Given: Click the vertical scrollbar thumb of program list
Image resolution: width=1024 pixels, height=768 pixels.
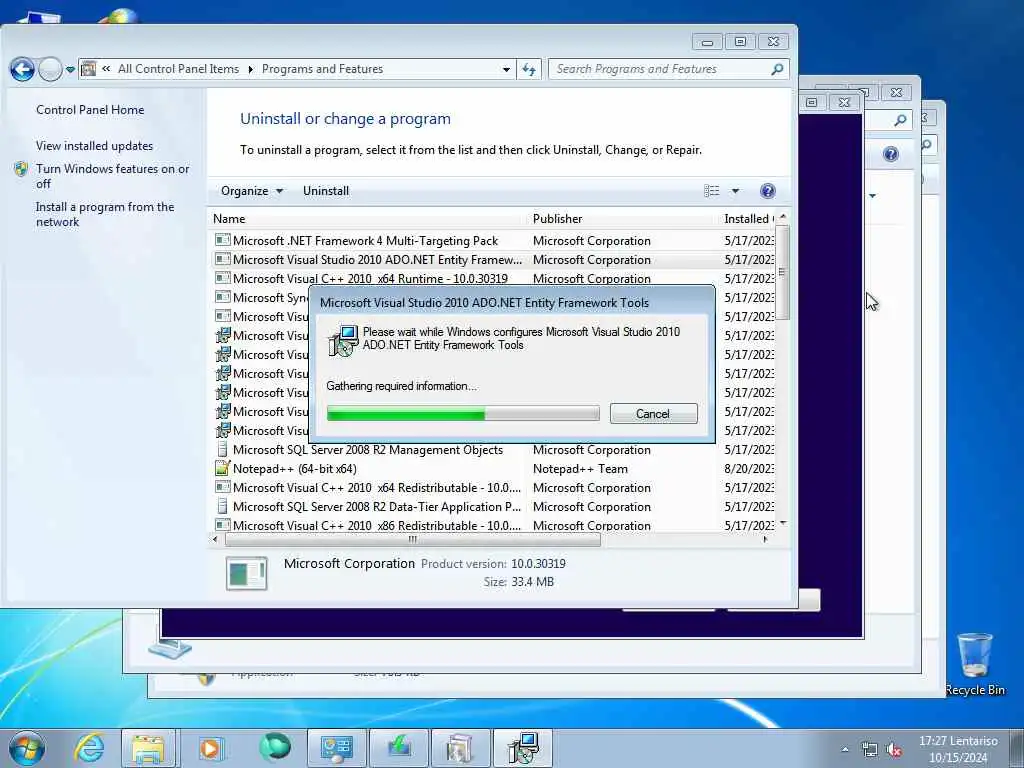Looking at the screenshot, I should 782,272.
